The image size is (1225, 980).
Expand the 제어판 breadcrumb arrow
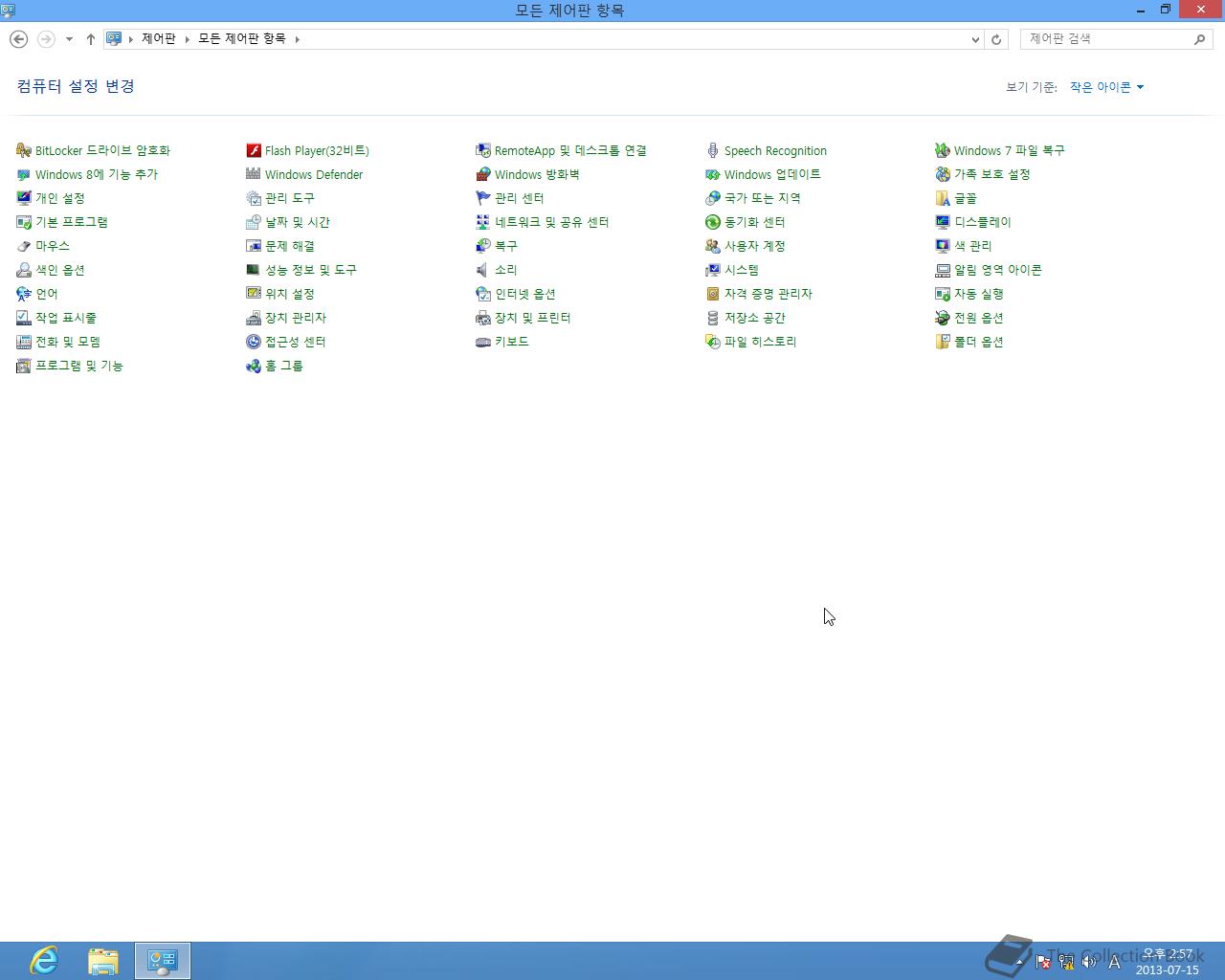coord(188,39)
